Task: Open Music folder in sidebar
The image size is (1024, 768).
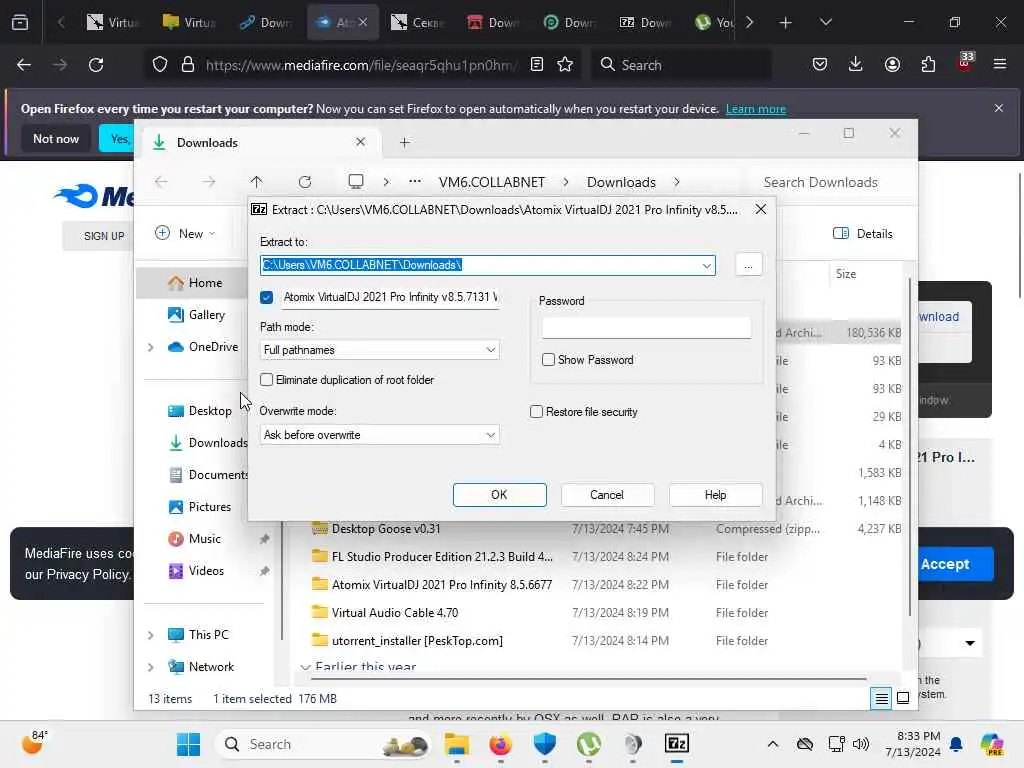Action: (x=196, y=539)
